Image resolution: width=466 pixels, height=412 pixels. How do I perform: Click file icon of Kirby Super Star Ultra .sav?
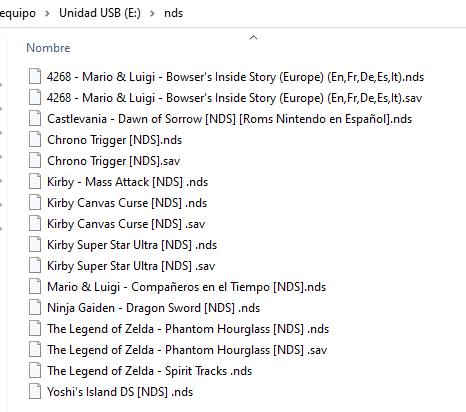[x=35, y=265]
